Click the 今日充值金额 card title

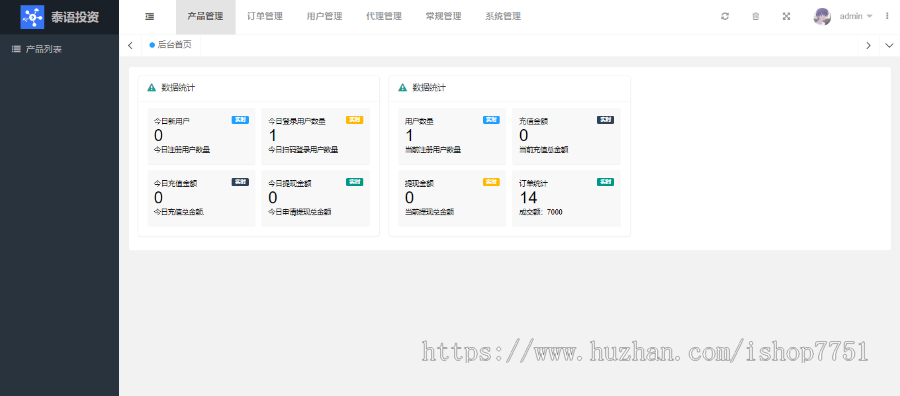point(175,184)
